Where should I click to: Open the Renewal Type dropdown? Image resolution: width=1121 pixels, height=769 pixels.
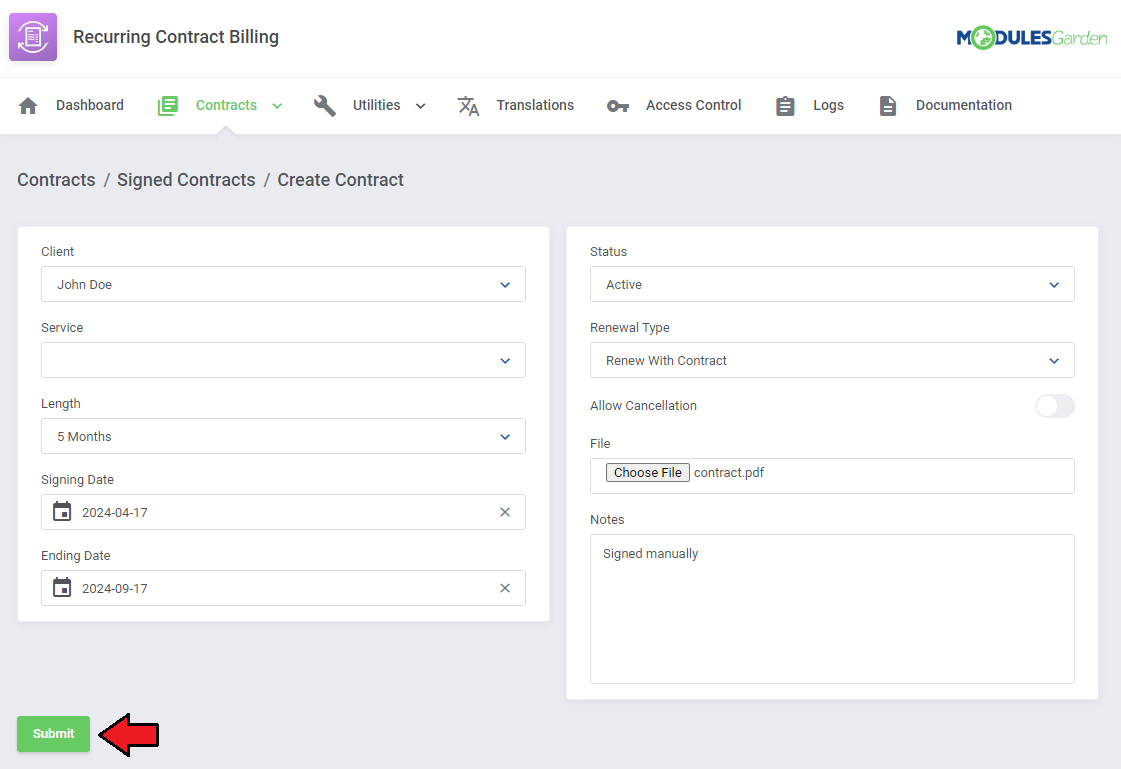point(832,360)
